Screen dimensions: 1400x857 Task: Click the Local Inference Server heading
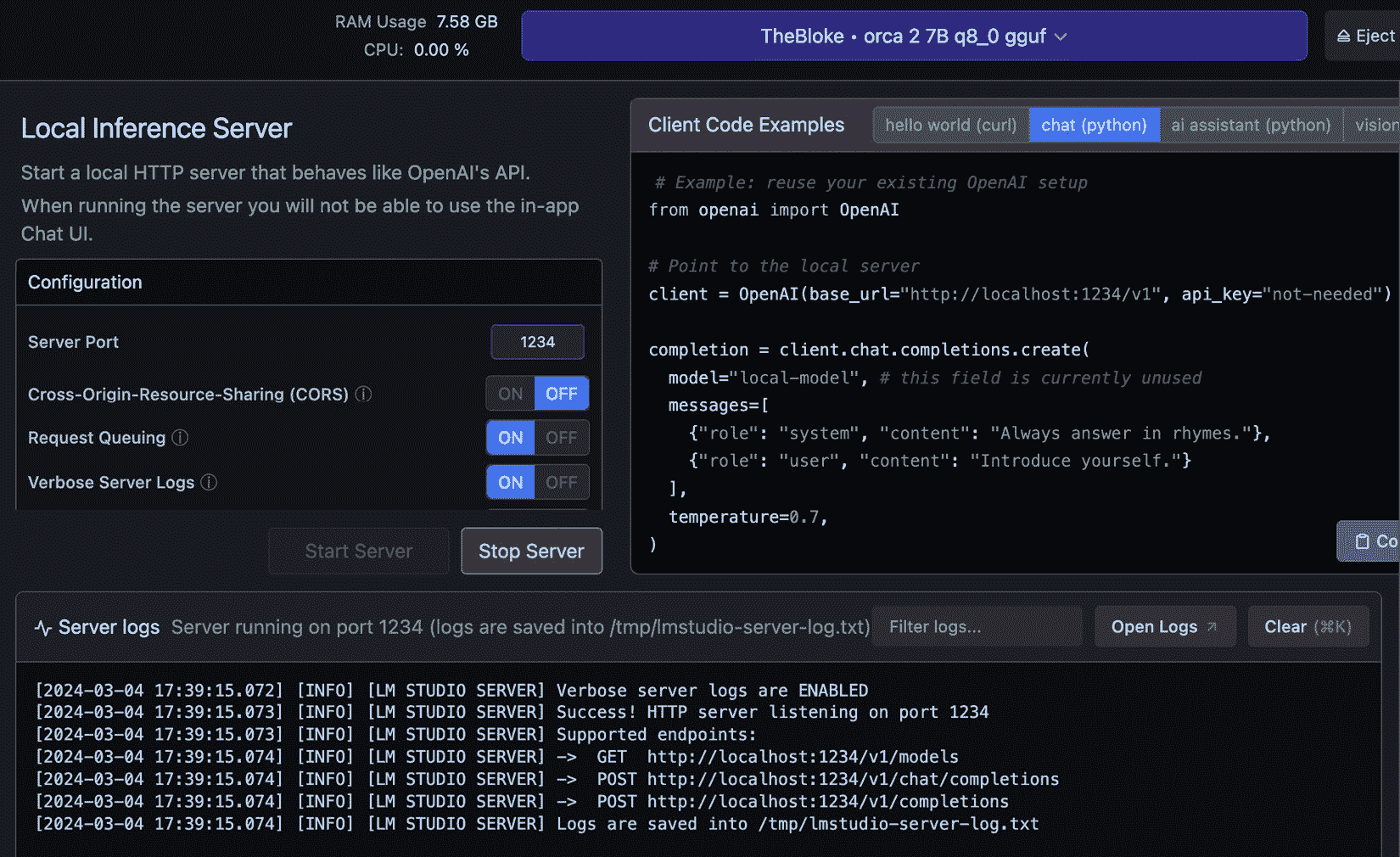(x=156, y=128)
